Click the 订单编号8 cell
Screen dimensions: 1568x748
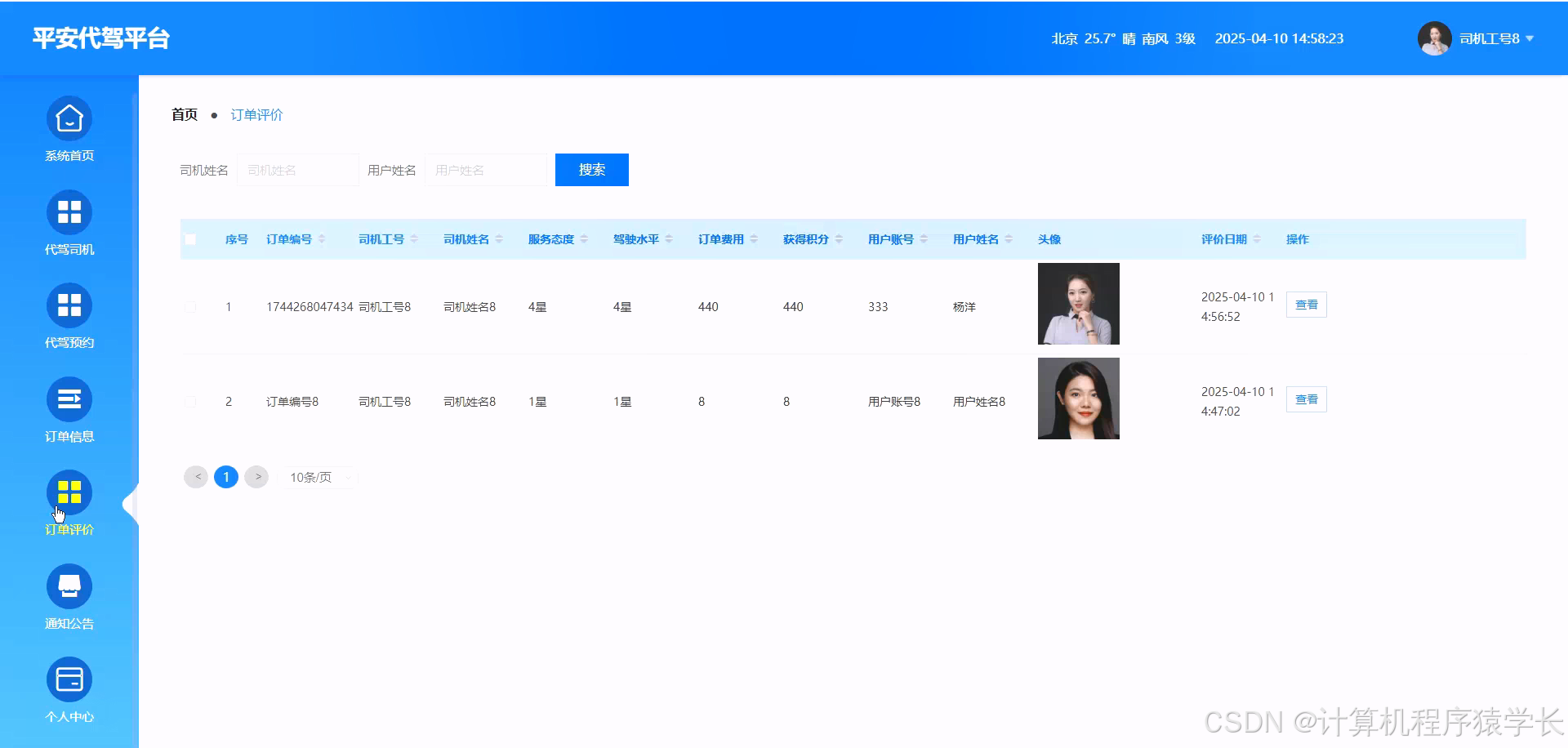[x=292, y=402]
